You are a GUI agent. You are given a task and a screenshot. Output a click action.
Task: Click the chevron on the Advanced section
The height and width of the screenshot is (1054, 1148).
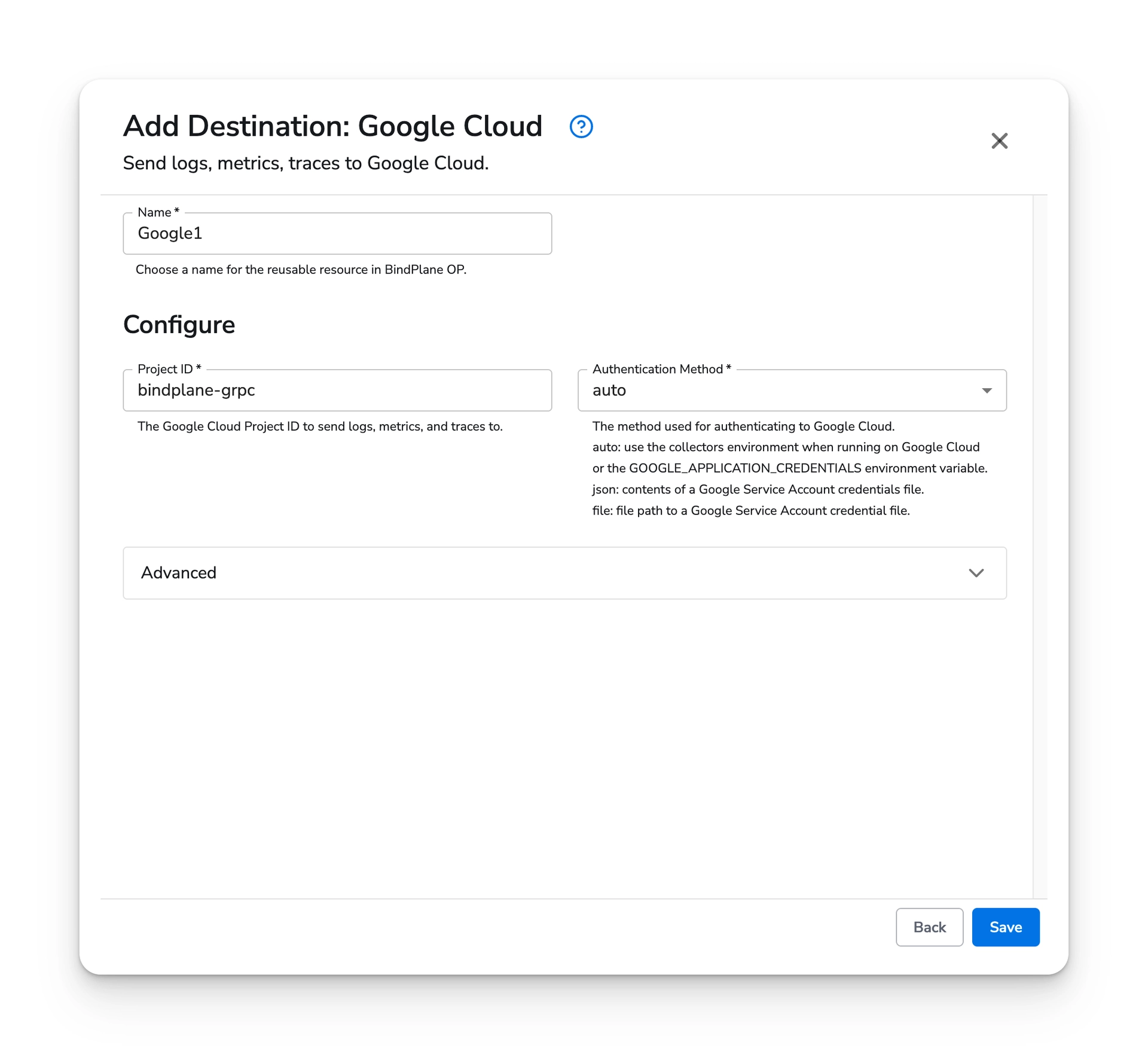976,573
